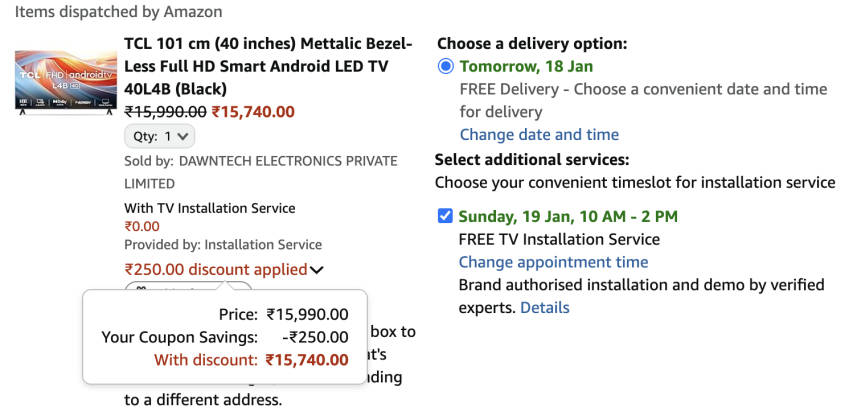Image resolution: width=853 pixels, height=420 pixels.
Task: Click the red ₹15,740.00 item price
Action: pos(253,112)
